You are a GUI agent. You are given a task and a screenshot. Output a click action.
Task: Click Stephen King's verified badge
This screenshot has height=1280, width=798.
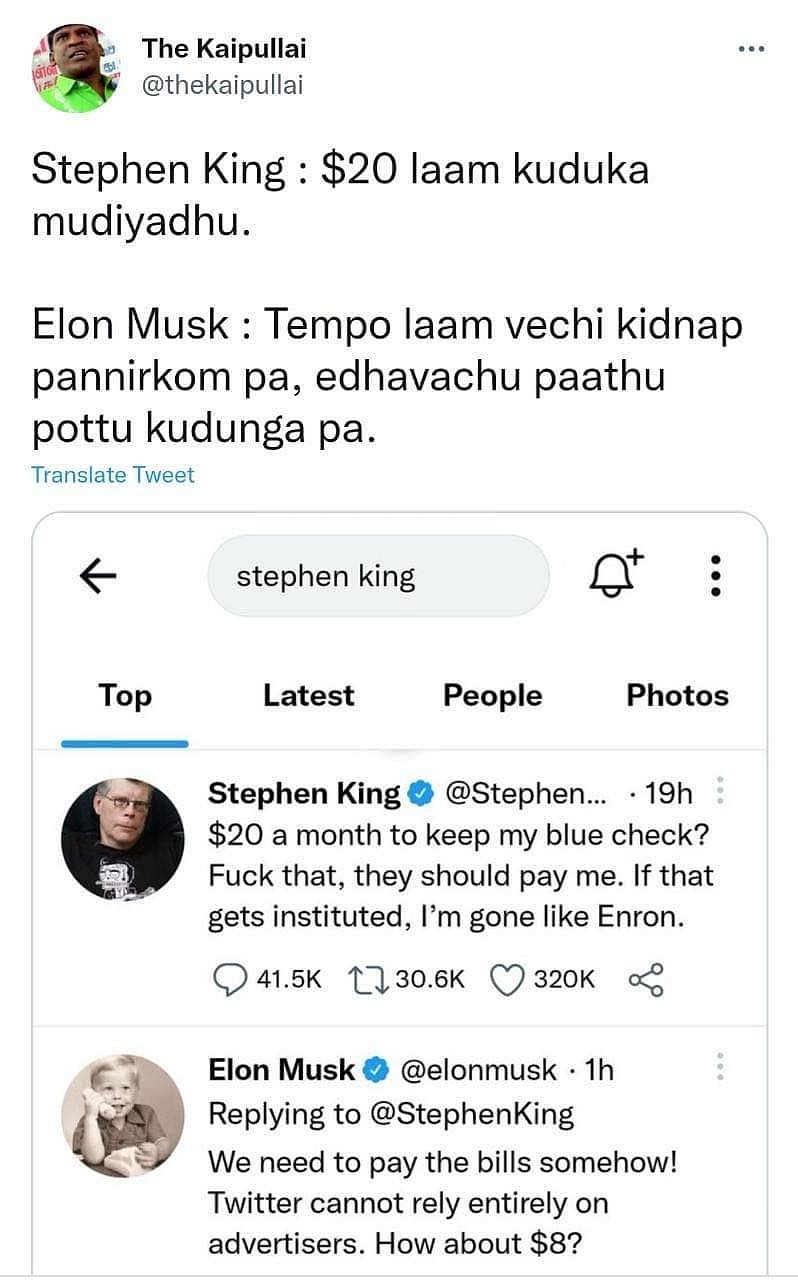(x=421, y=795)
